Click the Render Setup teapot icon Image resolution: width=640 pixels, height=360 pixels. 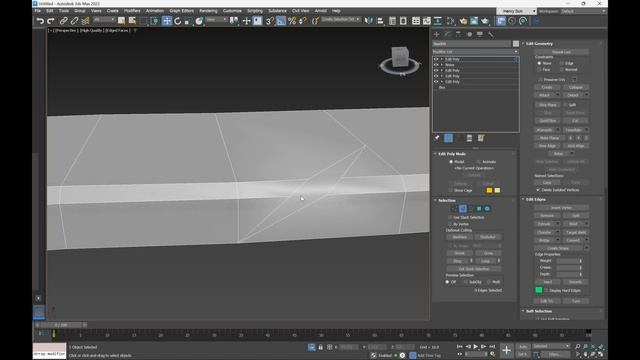[x=463, y=20]
